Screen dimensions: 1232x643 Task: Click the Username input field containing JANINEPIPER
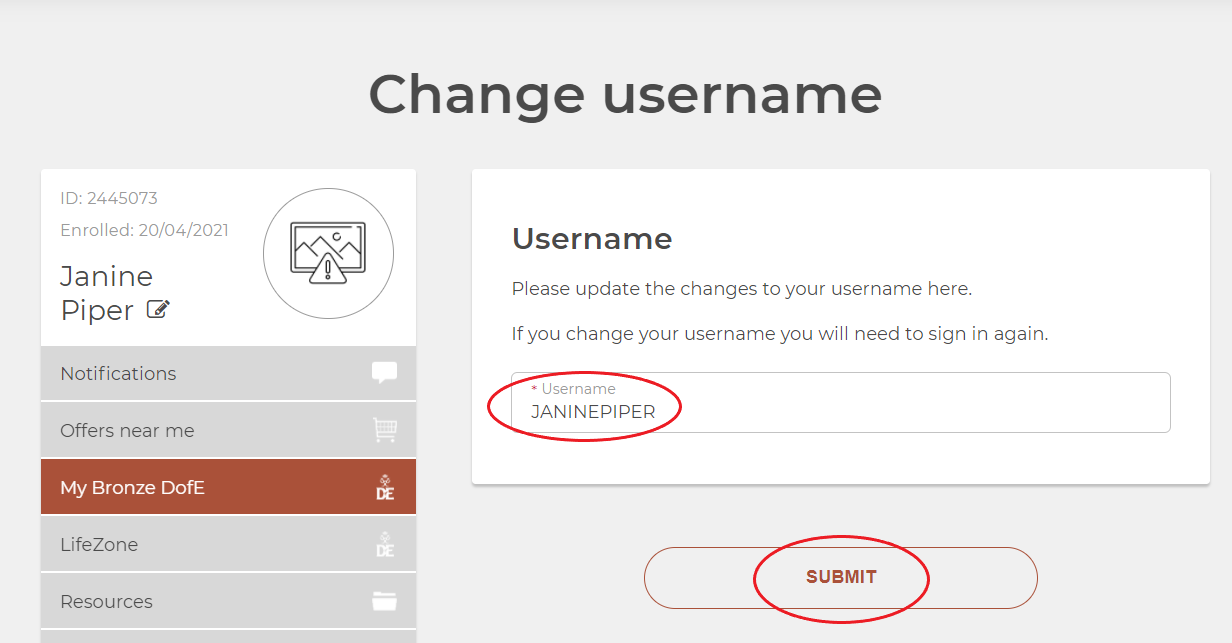point(840,403)
